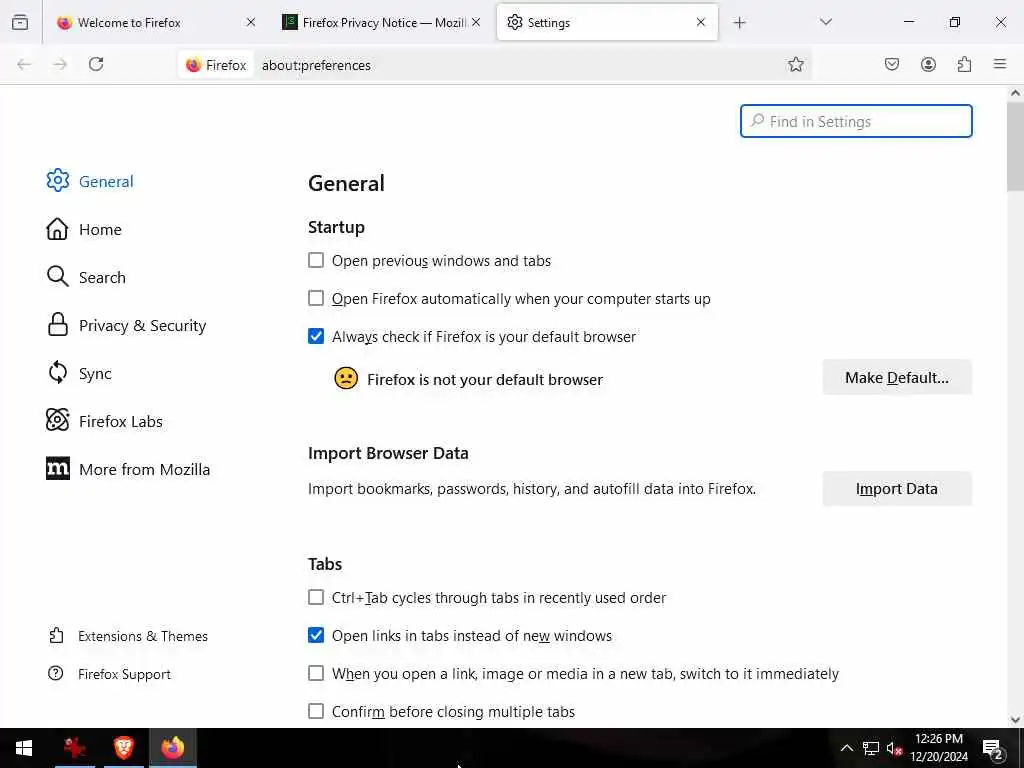Click the scrollbar down arrow

click(1015, 720)
